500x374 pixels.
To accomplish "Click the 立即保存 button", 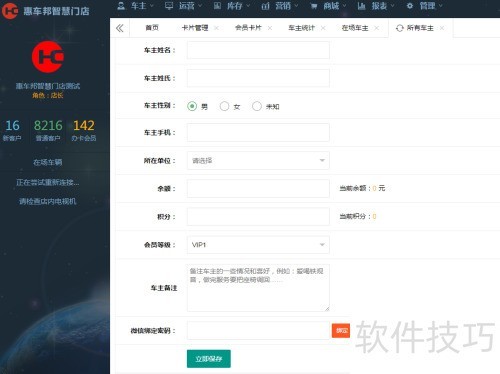I will 209,359.
